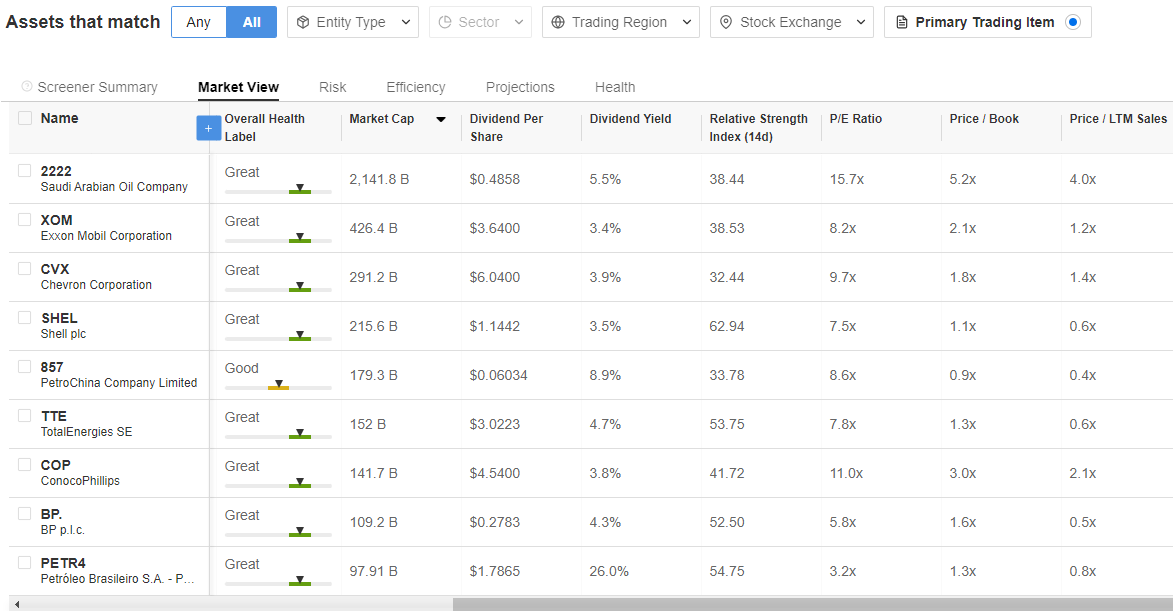Click the 11.0x P/E ratio cell
1173x611 pixels.
[x=846, y=473]
